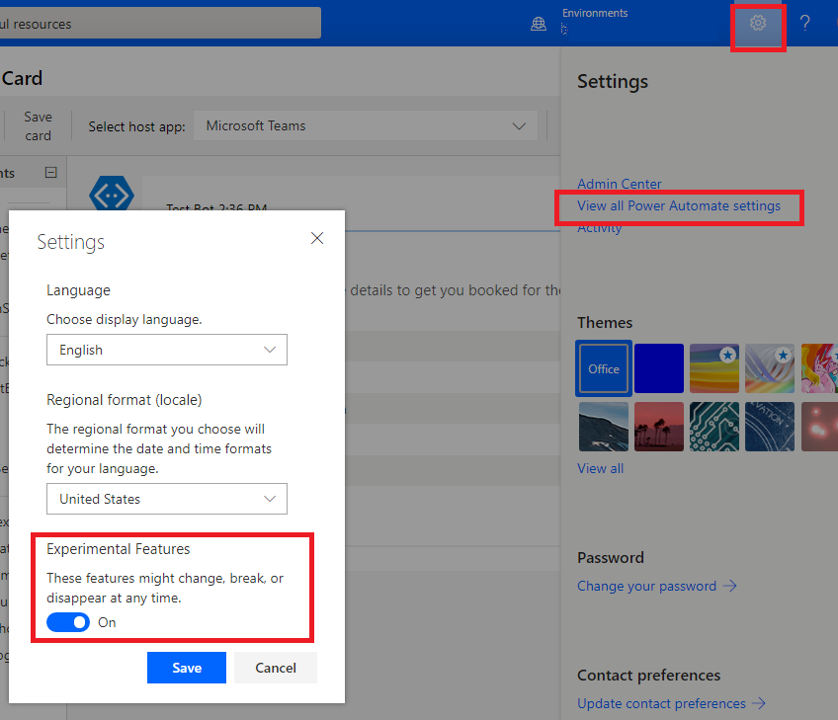838x720 pixels.
Task: Select the dark blue pattern theme thumbnail
Action: pos(770,427)
